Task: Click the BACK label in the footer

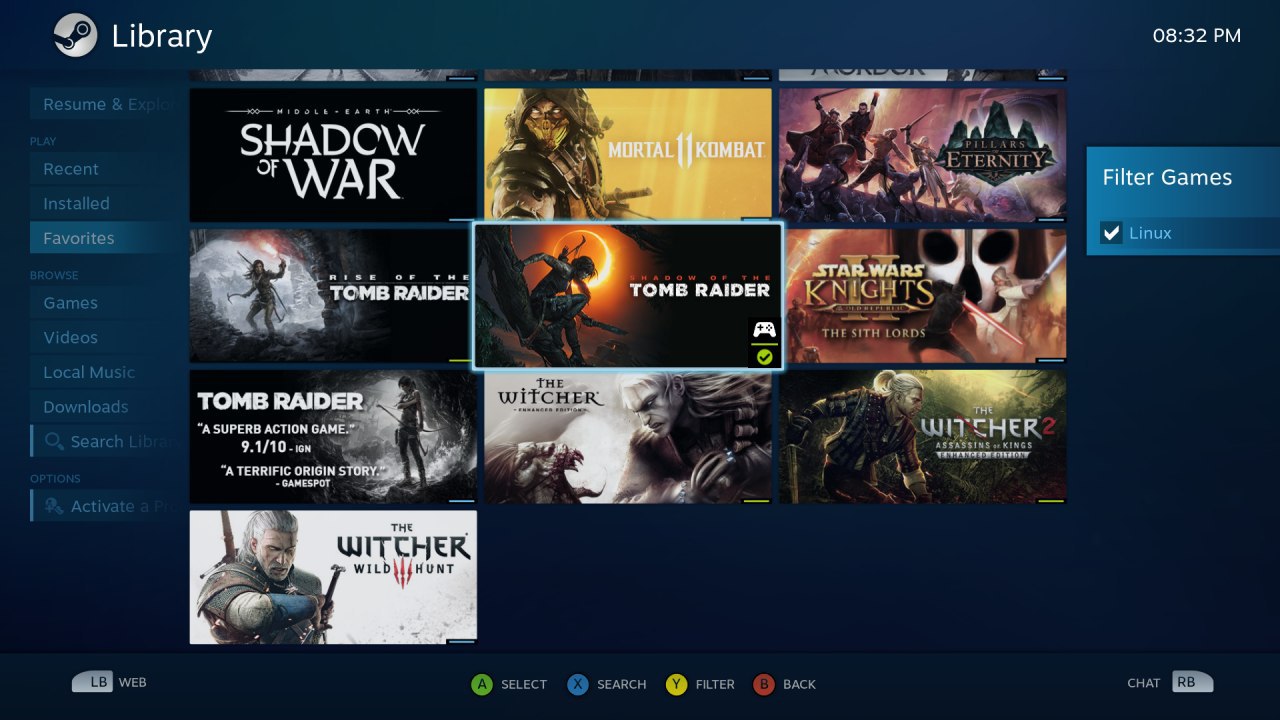Action: coord(799,685)
